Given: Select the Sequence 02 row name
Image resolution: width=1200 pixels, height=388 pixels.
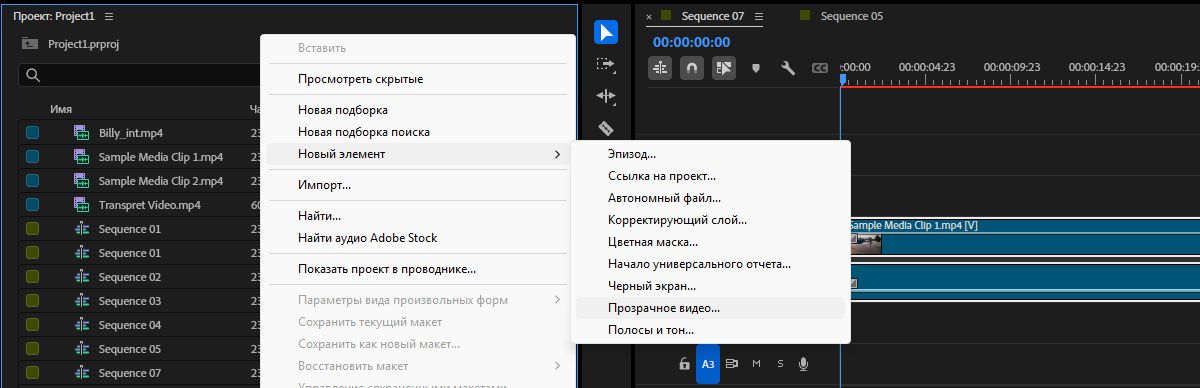Looking at the screenshot, I should (130, 277).
